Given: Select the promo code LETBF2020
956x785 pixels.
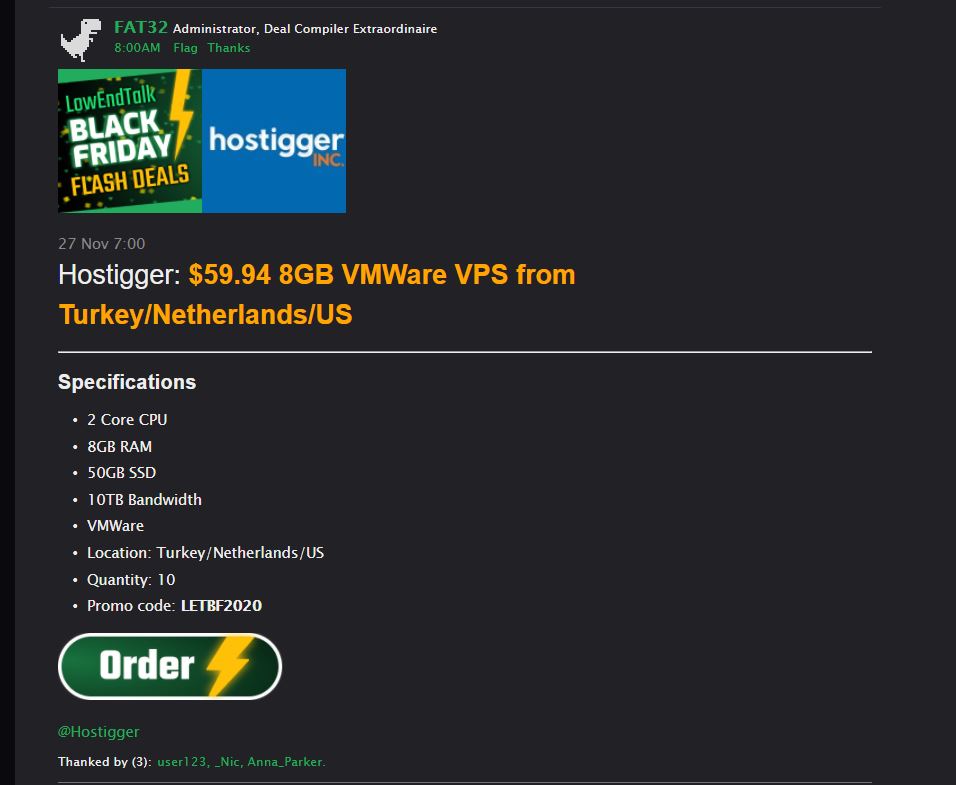Looking at the screenshot, I should coord(221,606).
